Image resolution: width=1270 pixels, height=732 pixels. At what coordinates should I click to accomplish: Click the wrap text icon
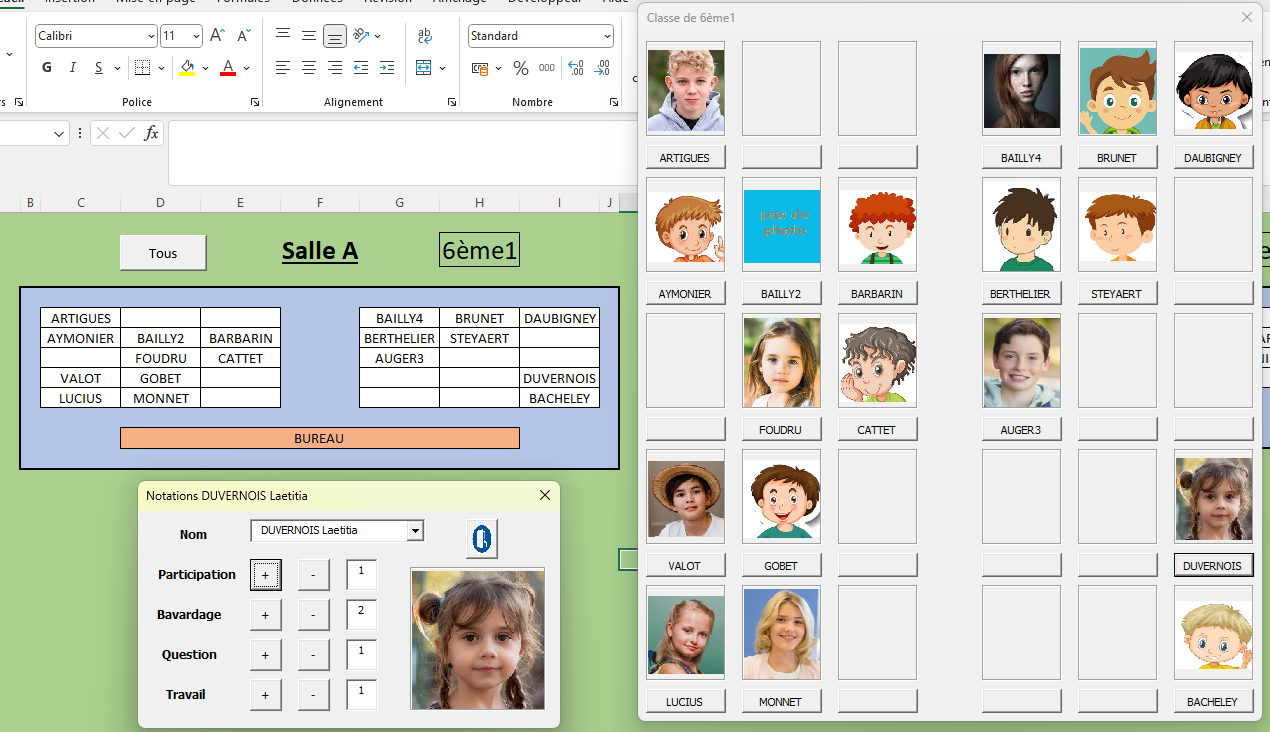(x=425, y=36)
